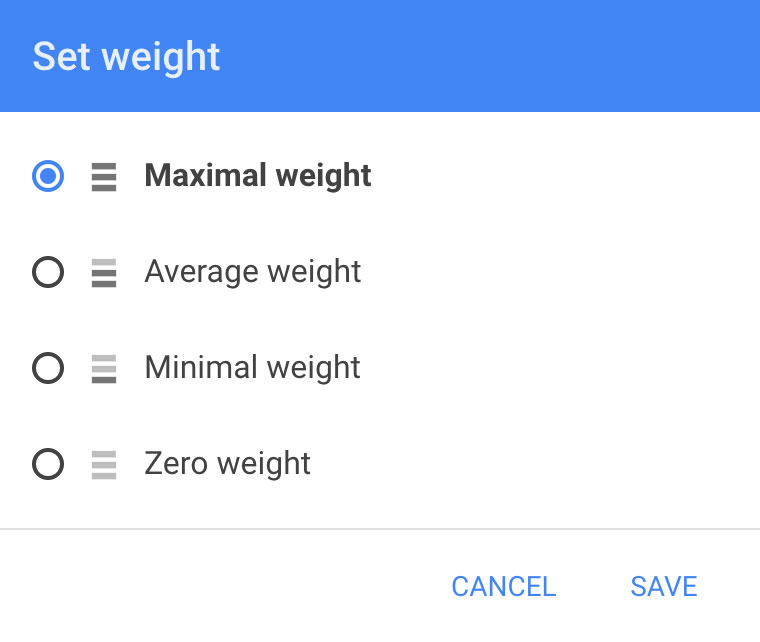The image size is (760, 642).
Task: Click the "Zero weight" label text
Action: (227, 464)
